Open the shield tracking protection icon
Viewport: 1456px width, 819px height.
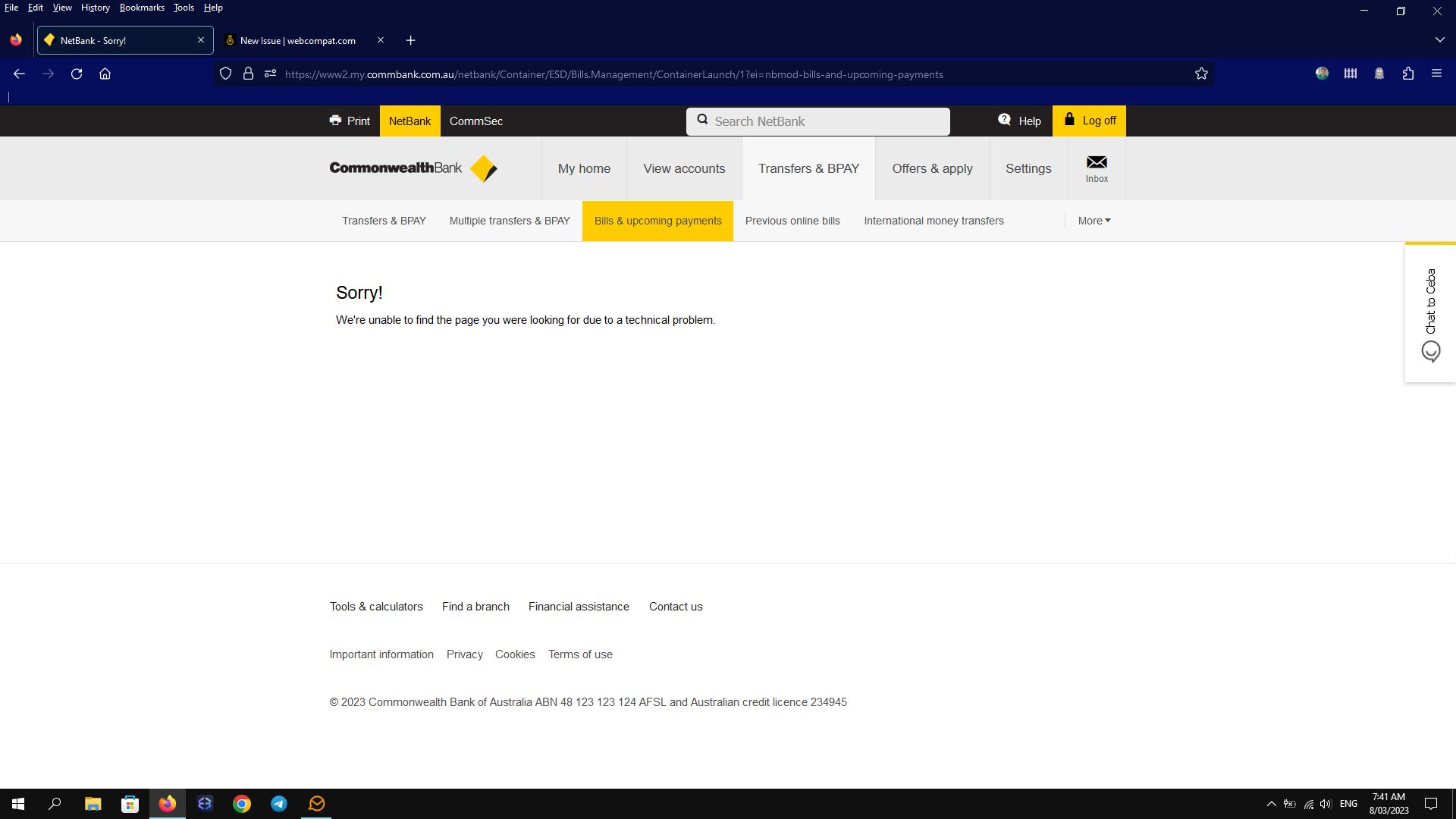[x=225, y=74]
